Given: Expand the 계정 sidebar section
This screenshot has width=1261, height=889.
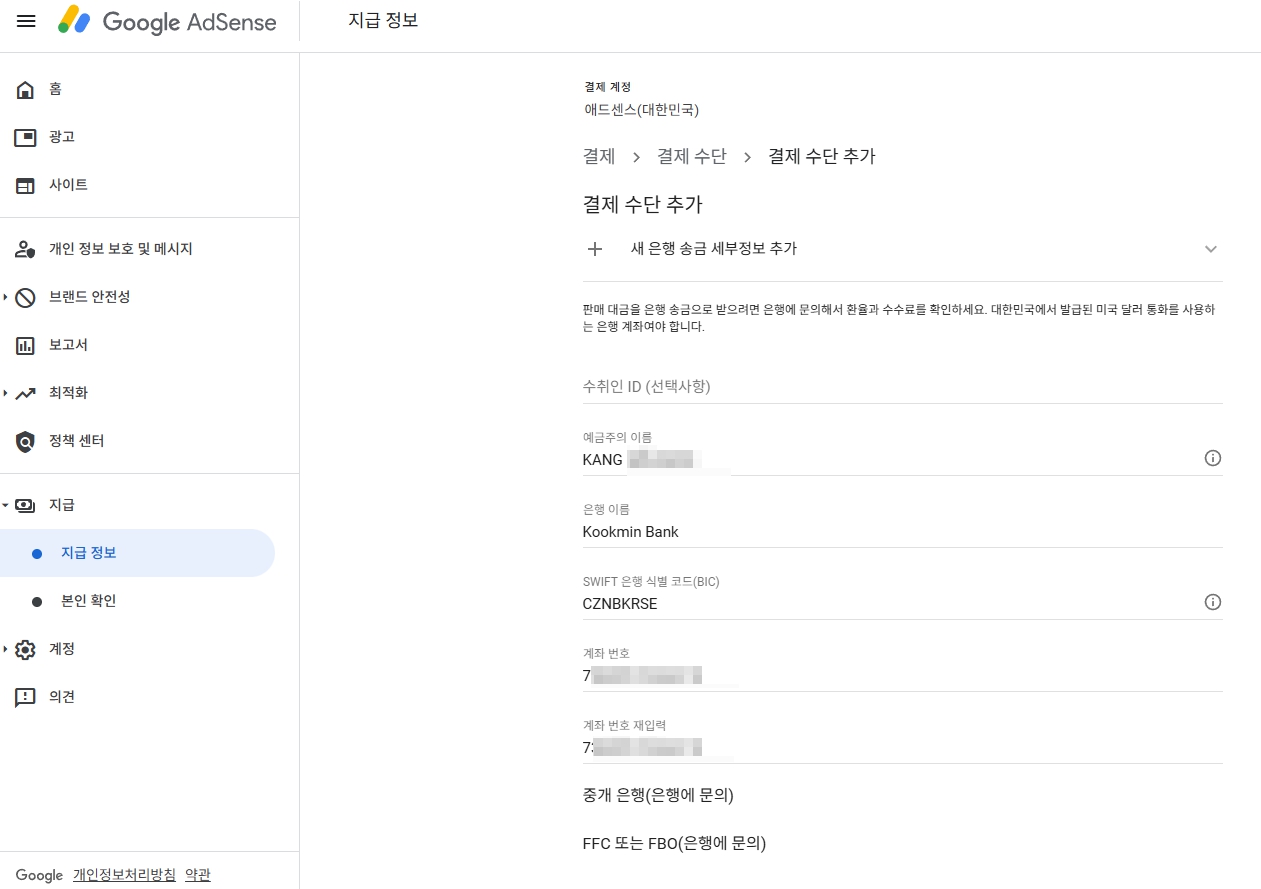Looking at the screenshot, I should [5, 649].
